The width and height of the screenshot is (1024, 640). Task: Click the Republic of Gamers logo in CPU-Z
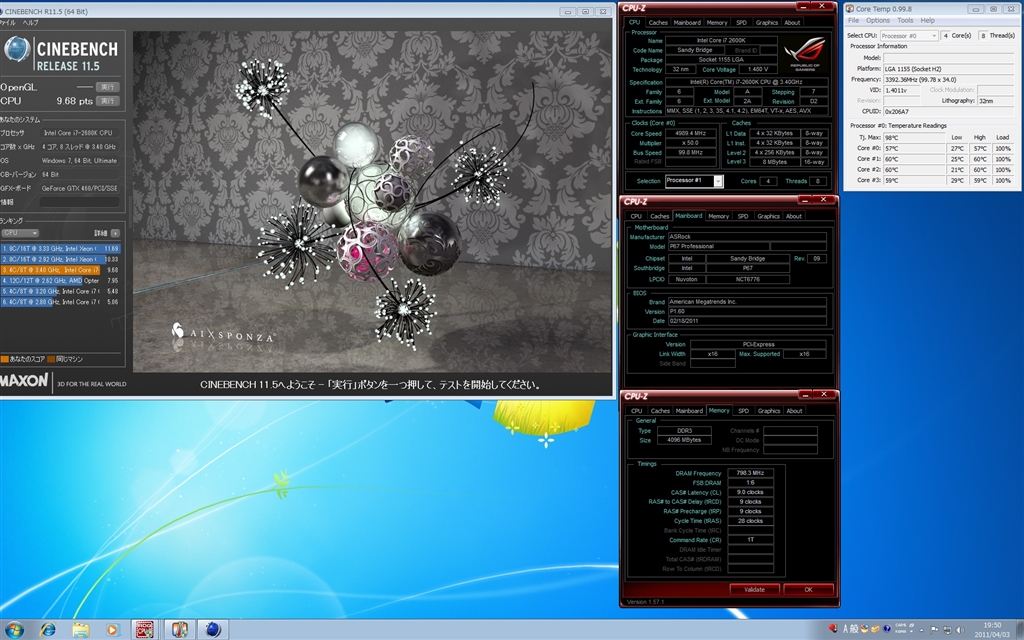(808, 54)
